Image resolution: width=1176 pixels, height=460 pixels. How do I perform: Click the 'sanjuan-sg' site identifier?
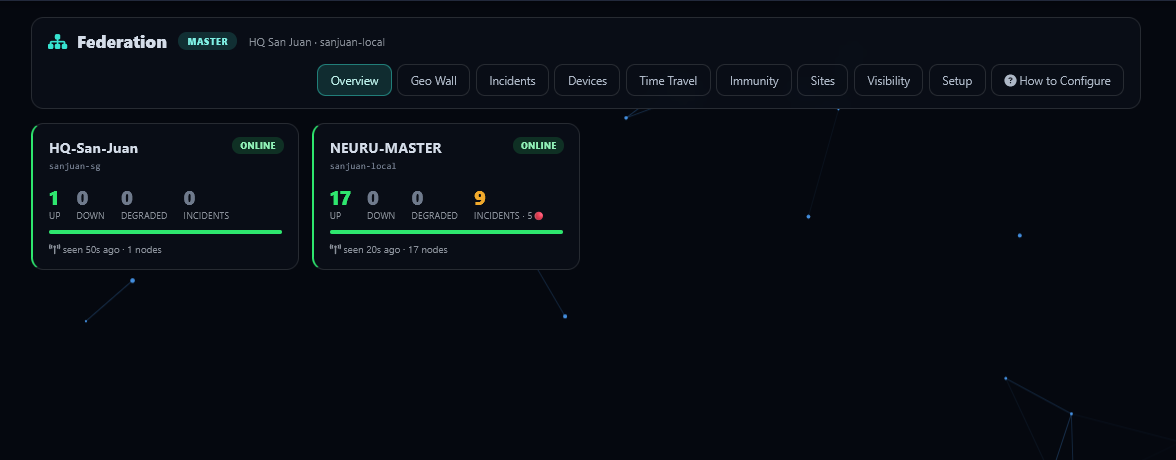click(x=75, y=166)
